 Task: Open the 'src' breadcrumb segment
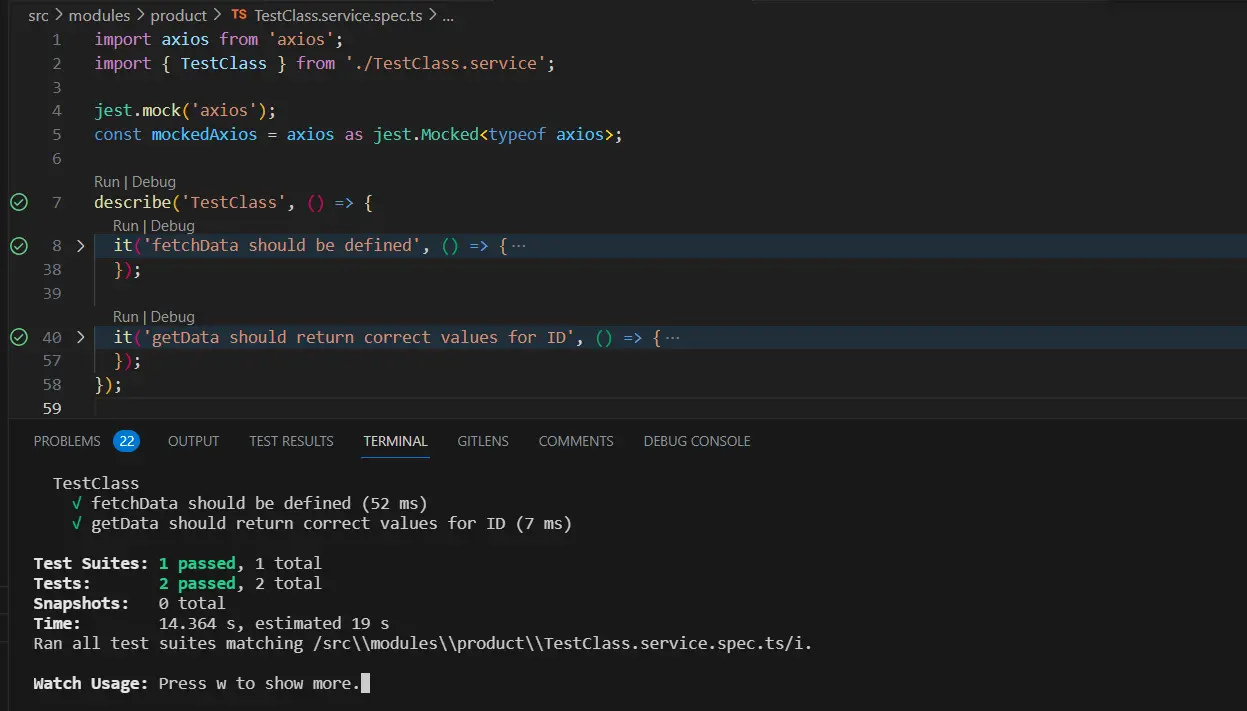point(39,16)
